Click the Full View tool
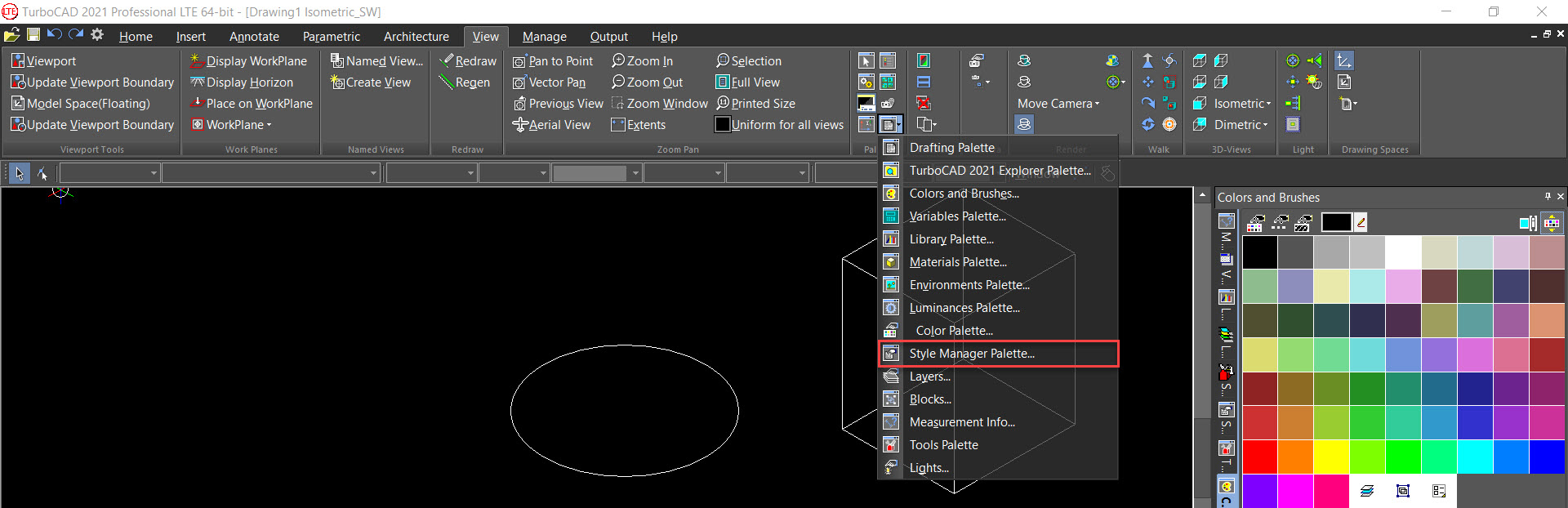This screenshot has height=508, width=1568. click(748, 82)
